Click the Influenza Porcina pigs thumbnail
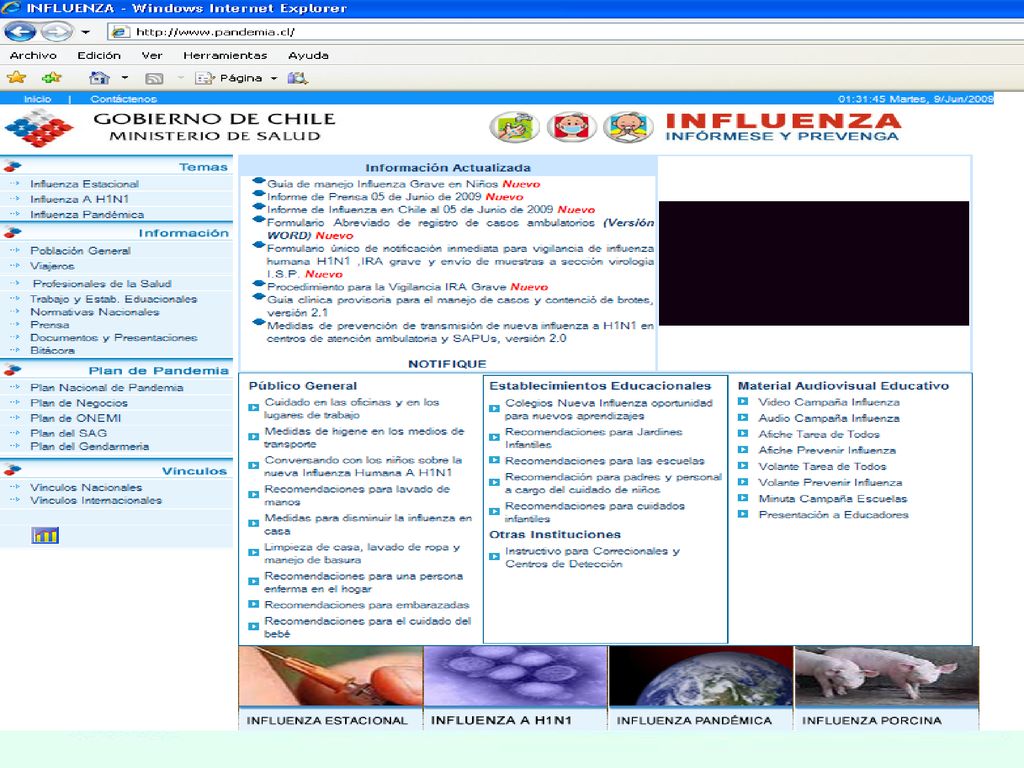The image size is (1024, 768). [887, 676]
